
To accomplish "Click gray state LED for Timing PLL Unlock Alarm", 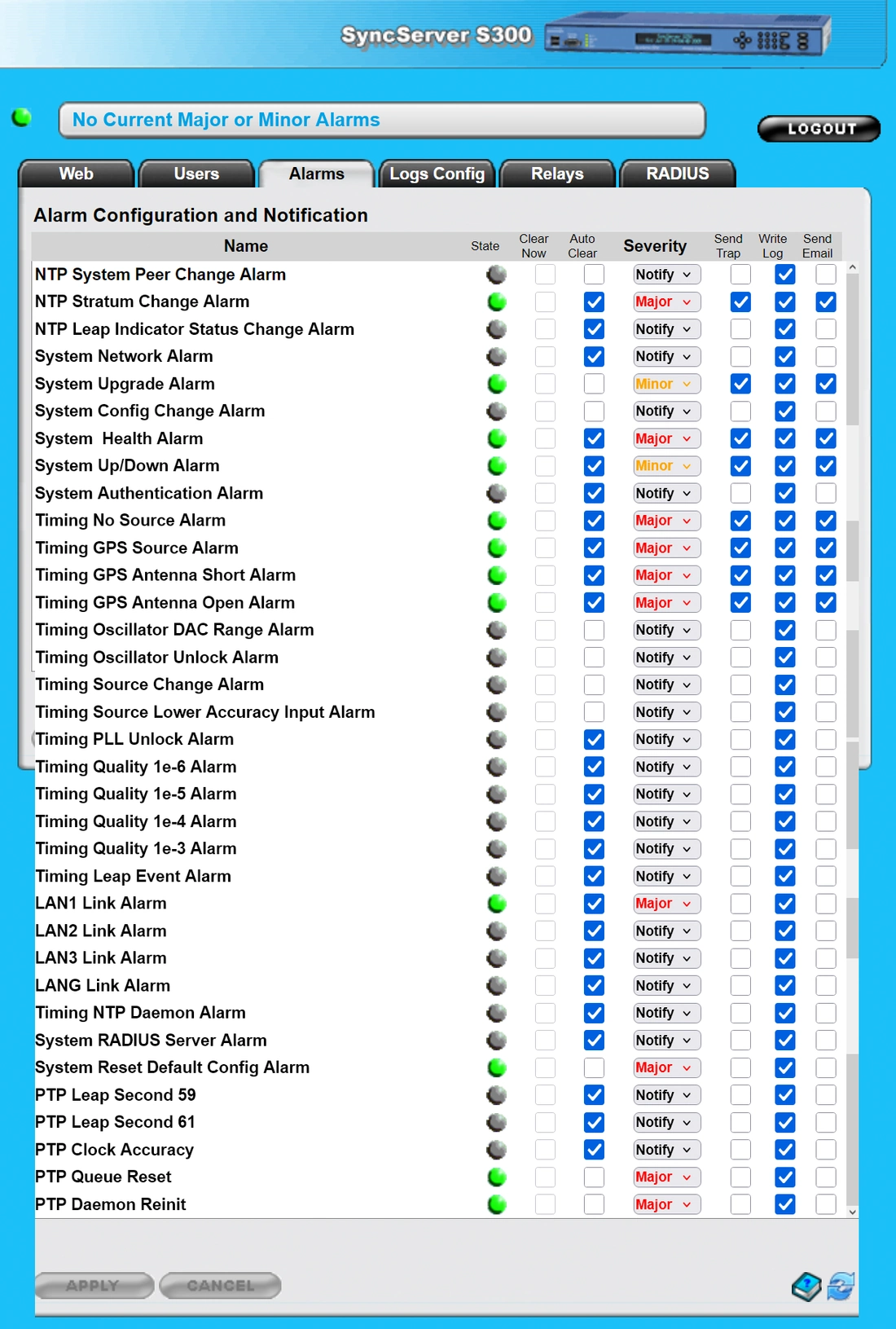I will (497, 739).
